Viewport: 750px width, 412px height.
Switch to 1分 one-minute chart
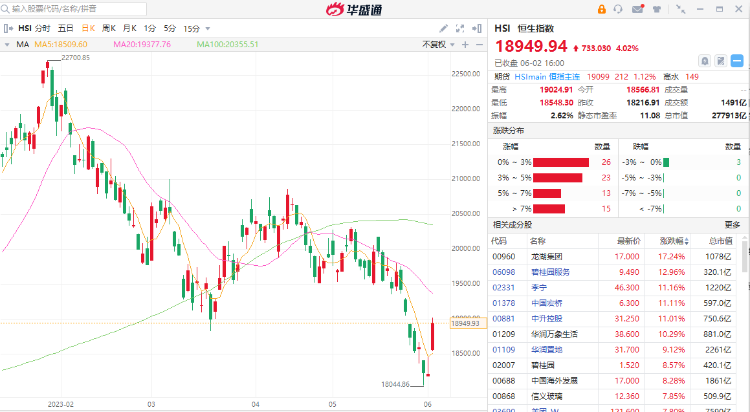[150, 29]
